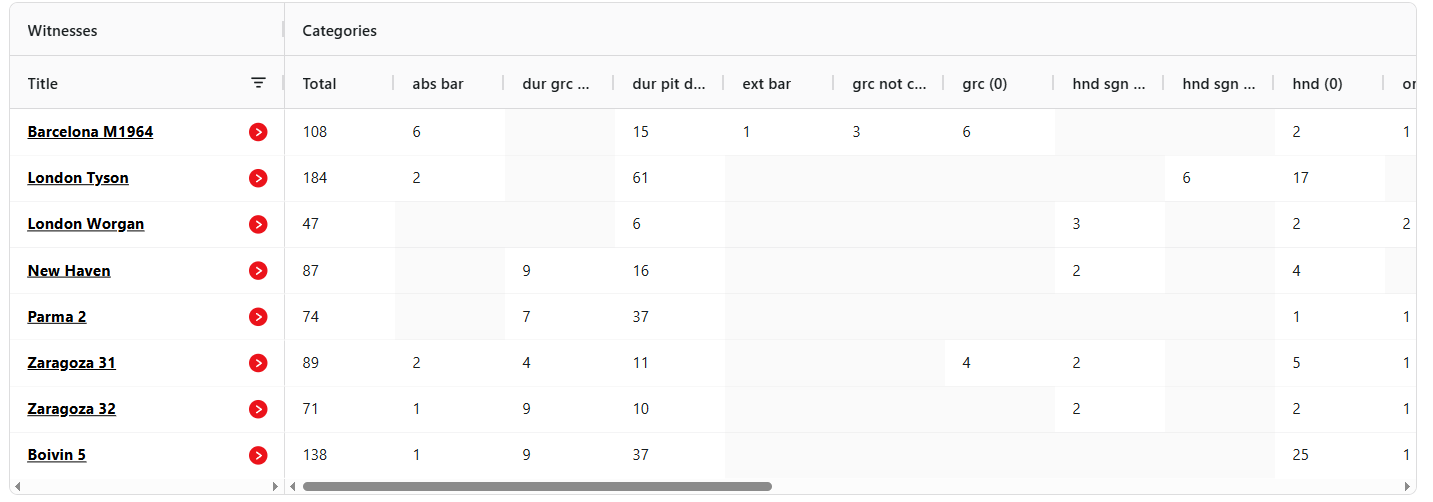Click the red arrow beside Parma 2
The height and width of the screenshot is (502, 1433).
coord(258,317)
